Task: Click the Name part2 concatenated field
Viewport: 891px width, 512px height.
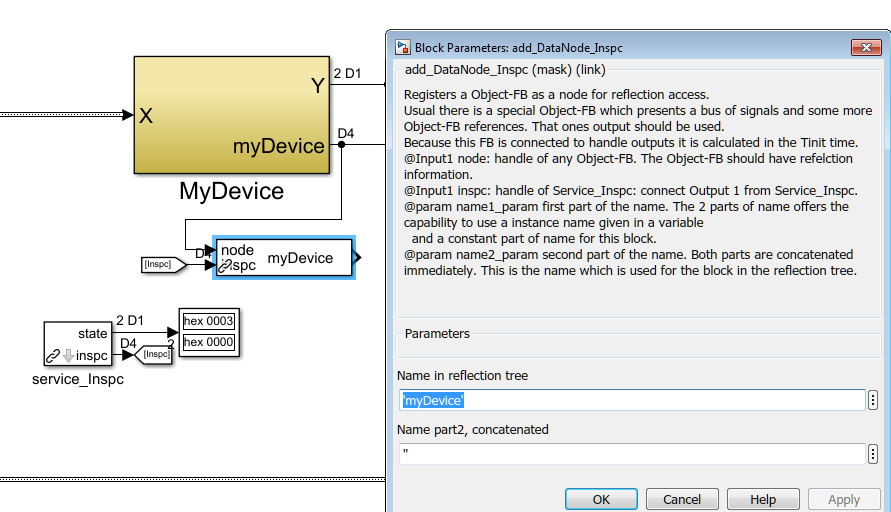Action: tap(630, 454)
